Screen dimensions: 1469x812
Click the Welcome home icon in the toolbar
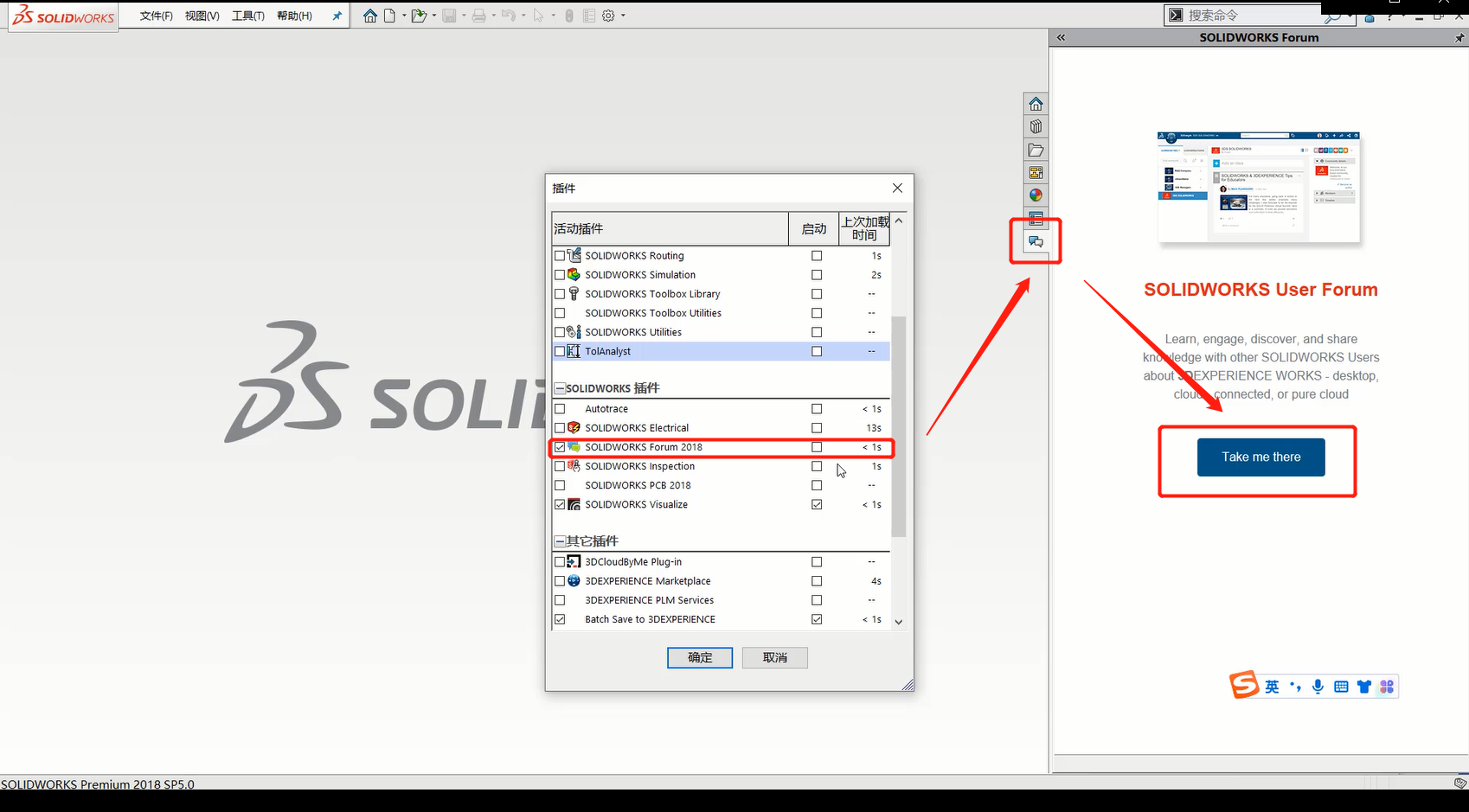370,16
